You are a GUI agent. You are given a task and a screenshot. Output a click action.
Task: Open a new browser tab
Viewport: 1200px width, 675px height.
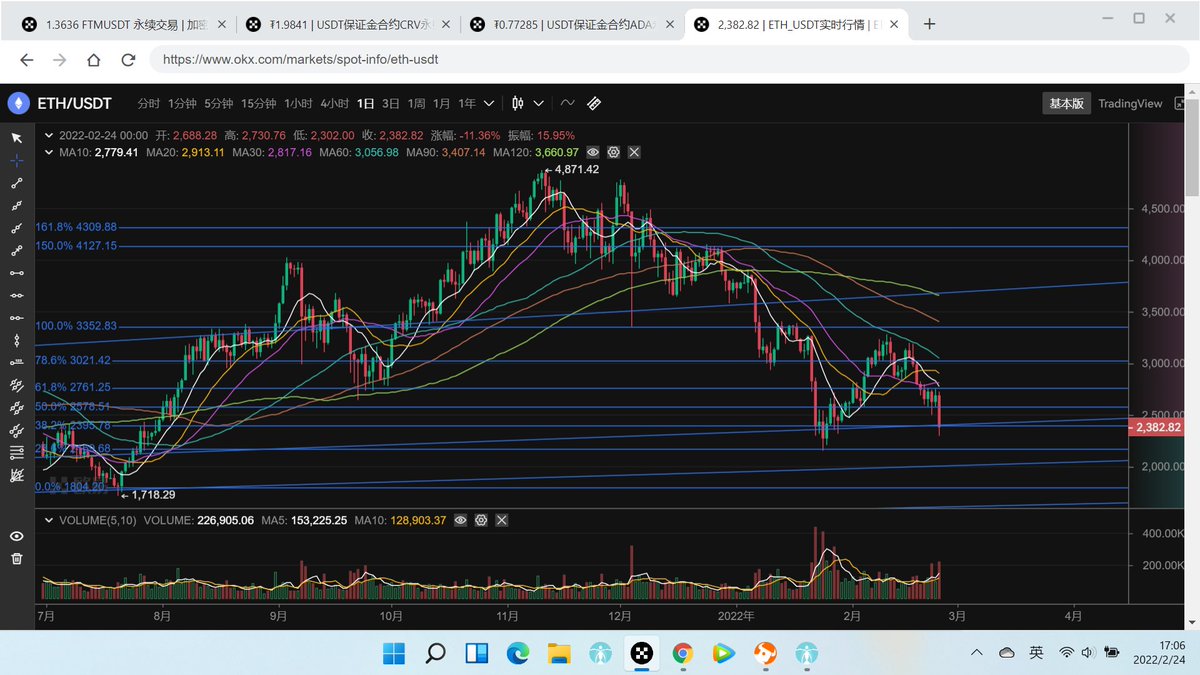pyautogui.click(x=929, y=24)
